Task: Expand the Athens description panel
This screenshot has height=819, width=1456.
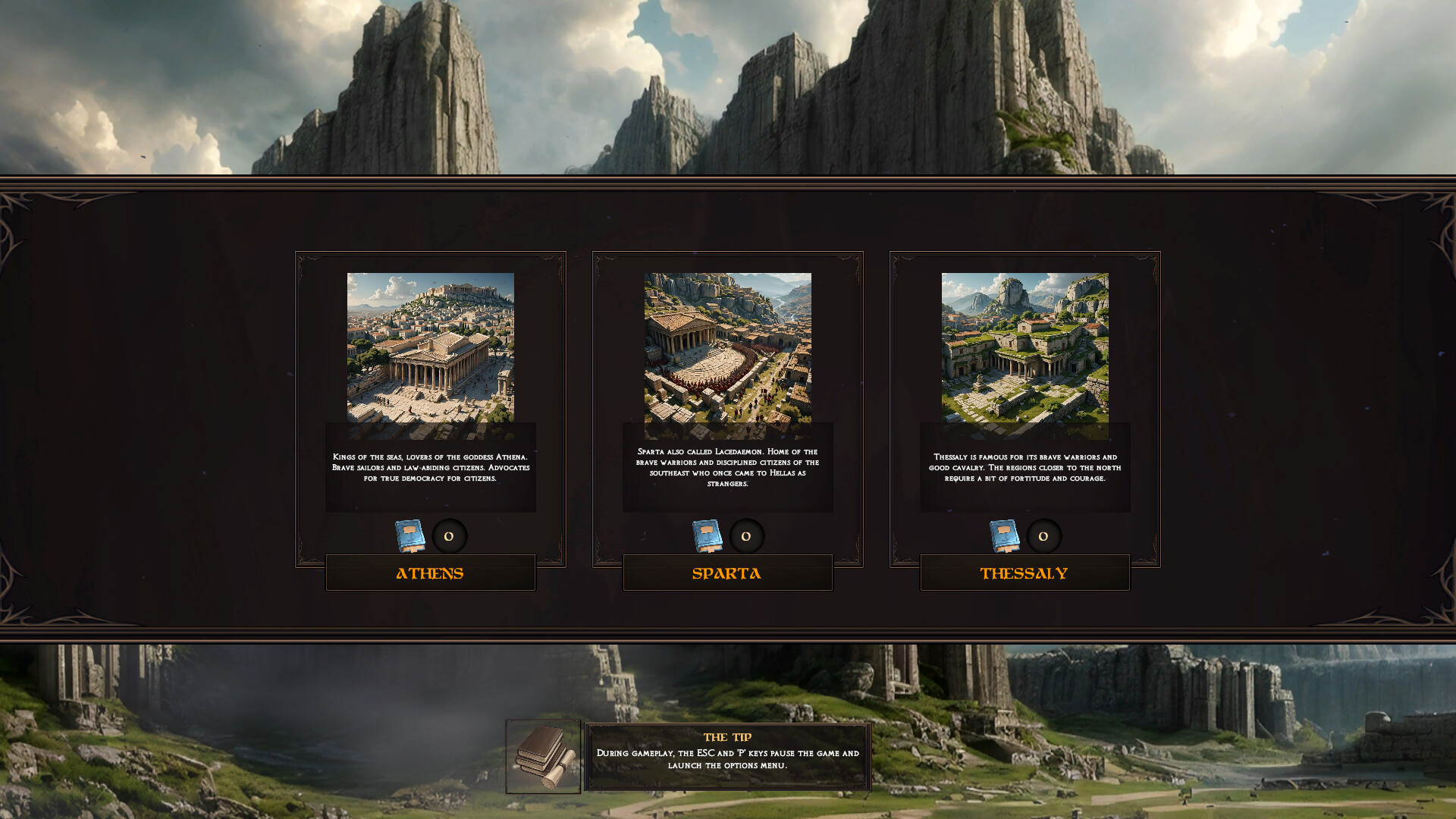Action: [x=430, y=468]
